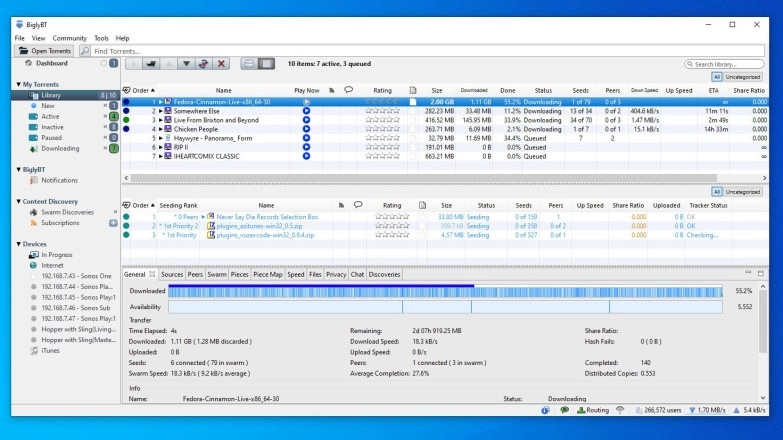Click the Open Torrents button

[44, 51]
